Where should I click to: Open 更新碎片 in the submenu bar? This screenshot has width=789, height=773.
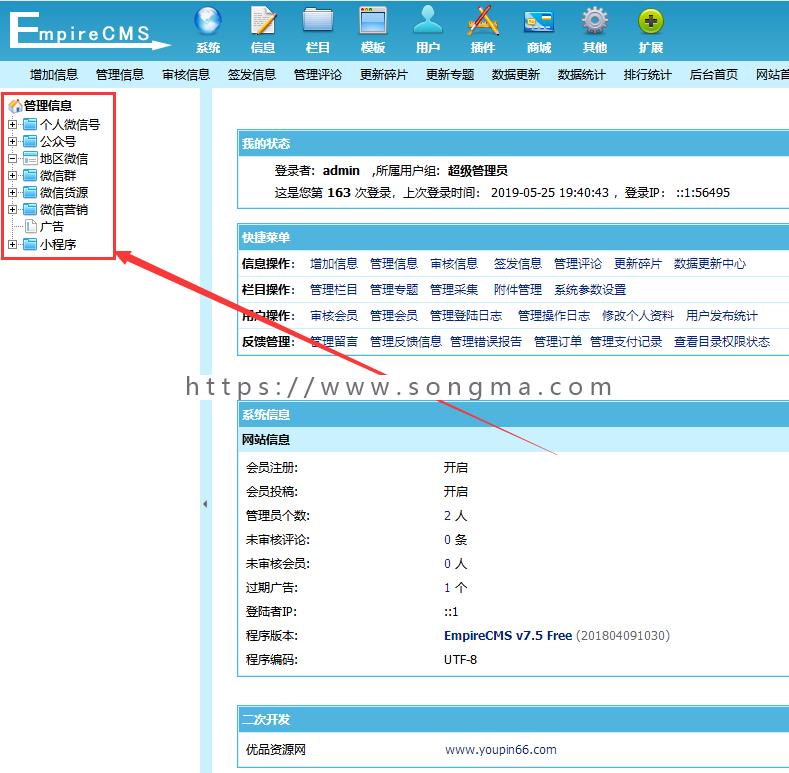point(383,75)
